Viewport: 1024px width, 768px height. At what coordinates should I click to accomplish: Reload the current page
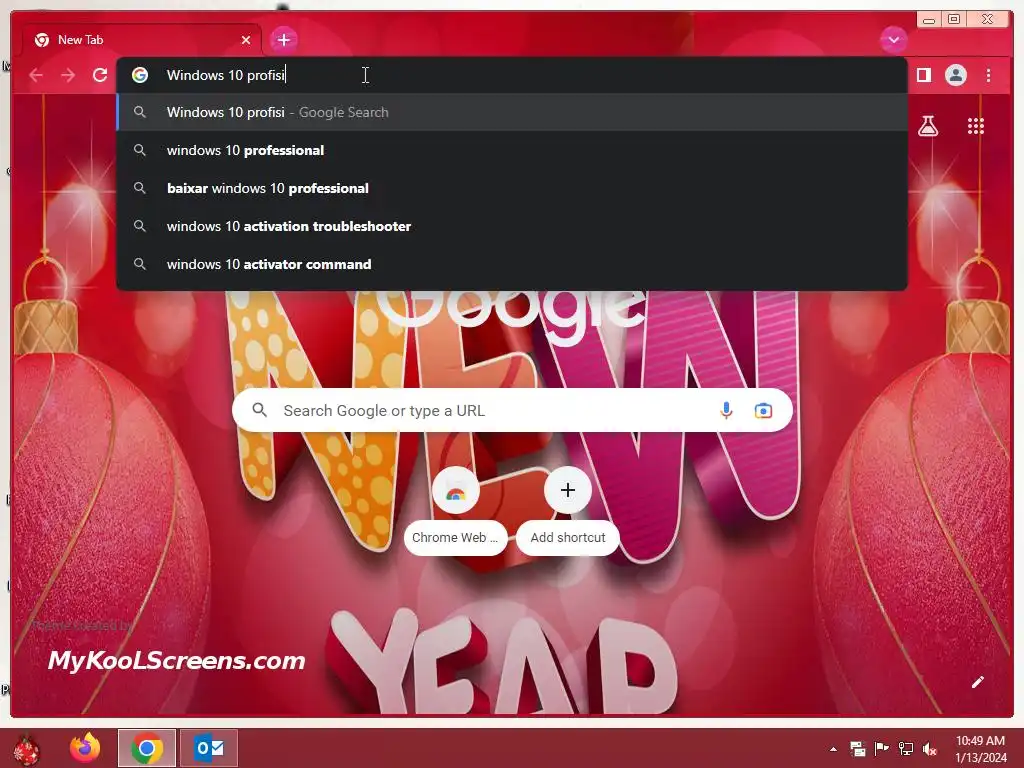tap(100, 75)
